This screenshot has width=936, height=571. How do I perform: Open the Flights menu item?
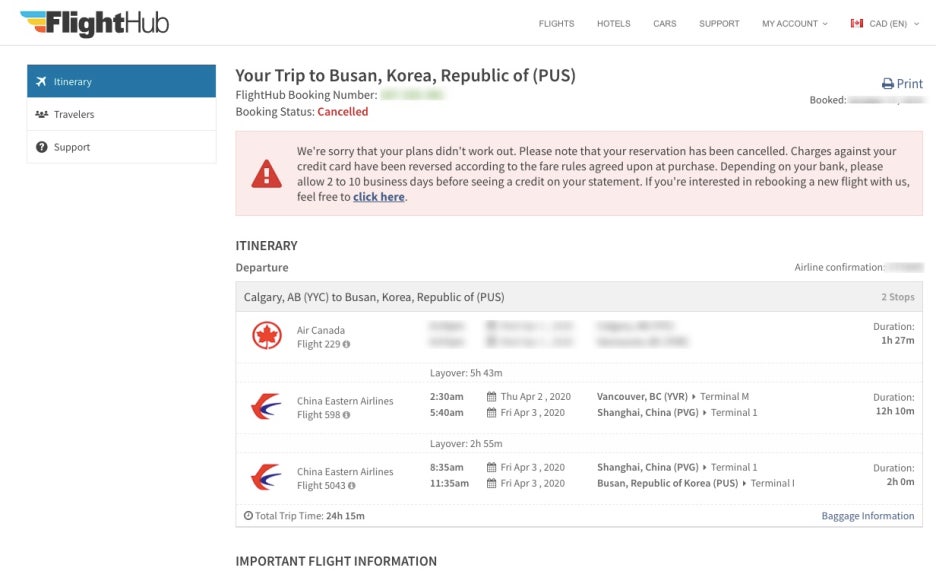coord(556,24)
